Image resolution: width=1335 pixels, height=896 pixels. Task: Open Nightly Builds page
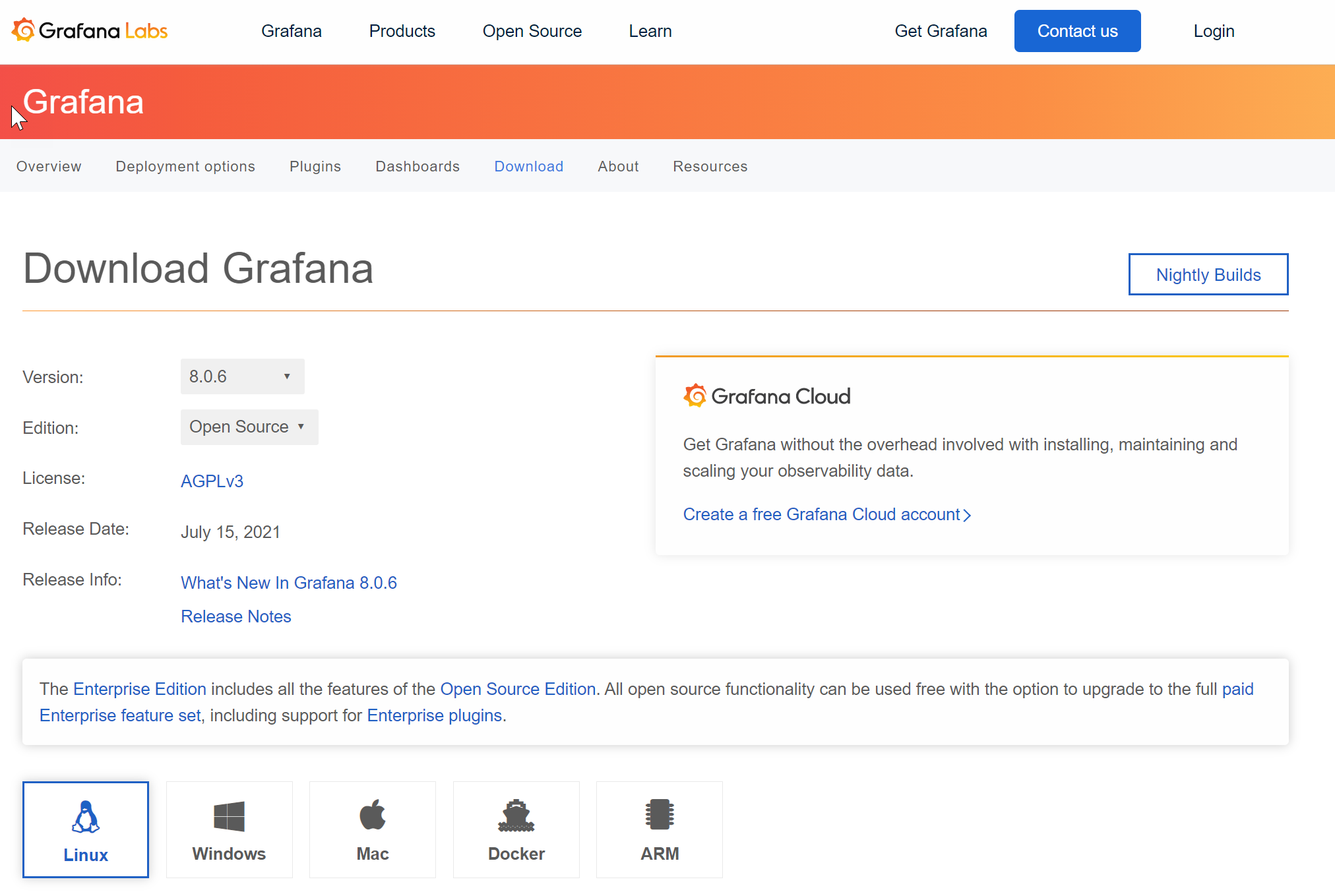pos(1208,274)
